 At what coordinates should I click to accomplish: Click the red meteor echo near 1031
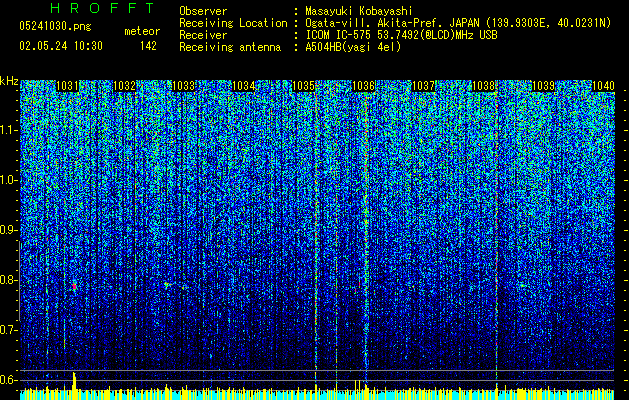click(x=74, y=286)
